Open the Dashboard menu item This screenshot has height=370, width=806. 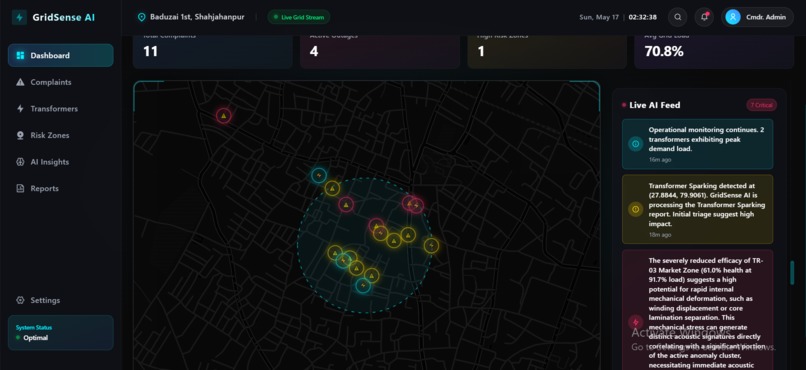click(61, 56)
